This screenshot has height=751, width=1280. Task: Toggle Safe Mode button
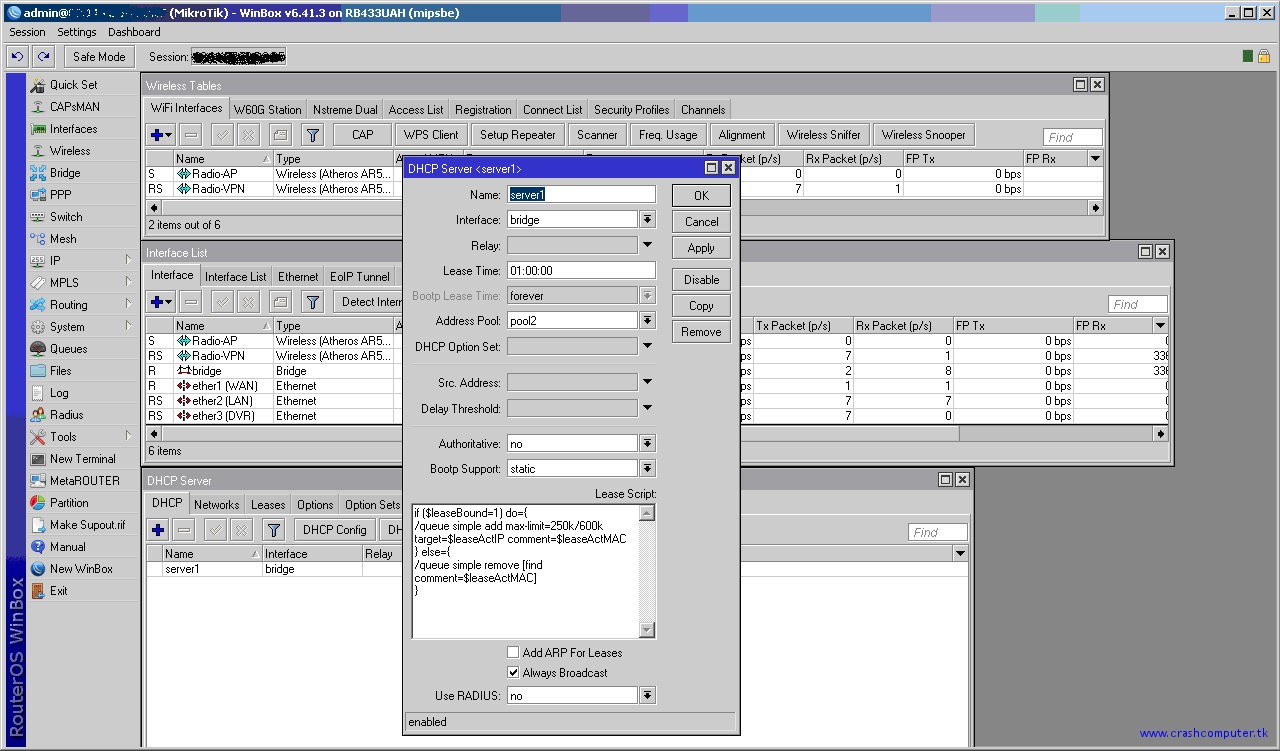pos(99,57)
